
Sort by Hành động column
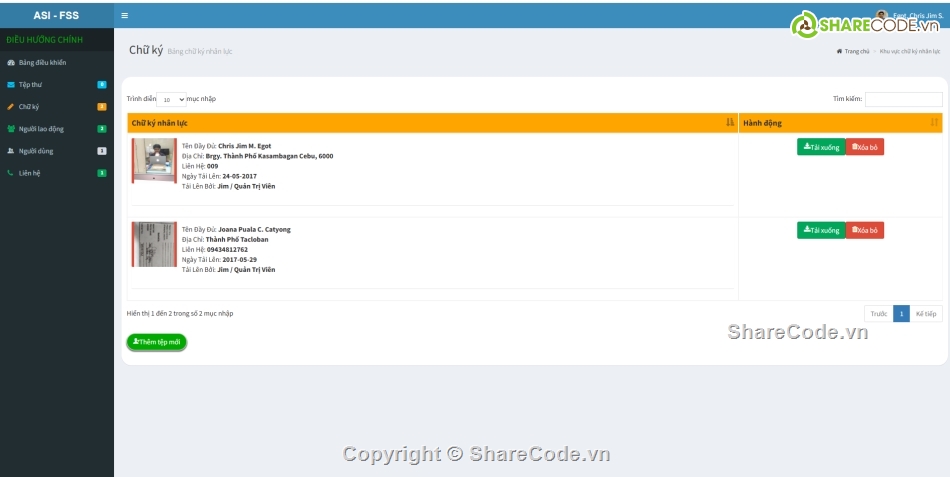[841, 123]
